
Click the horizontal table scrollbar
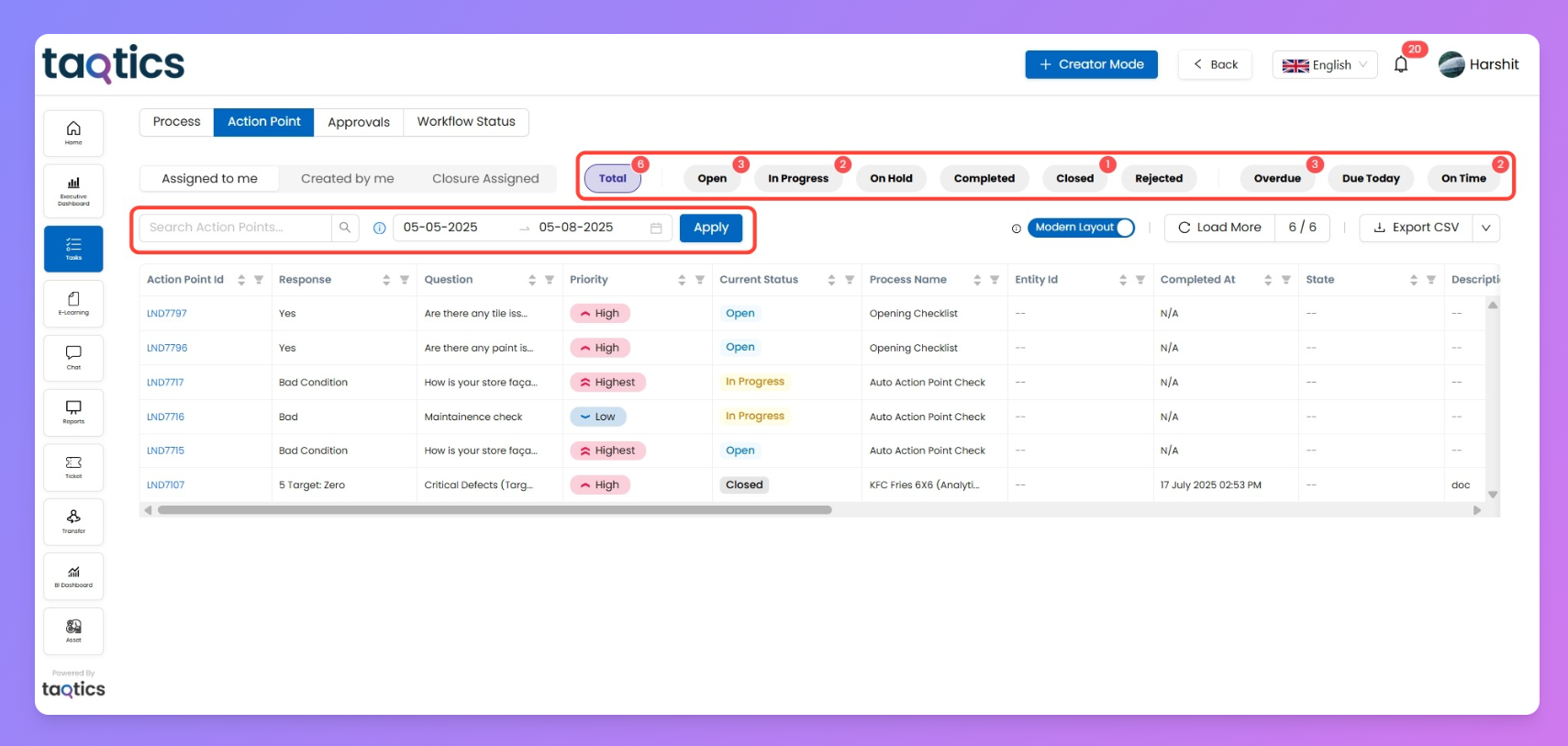495,510
